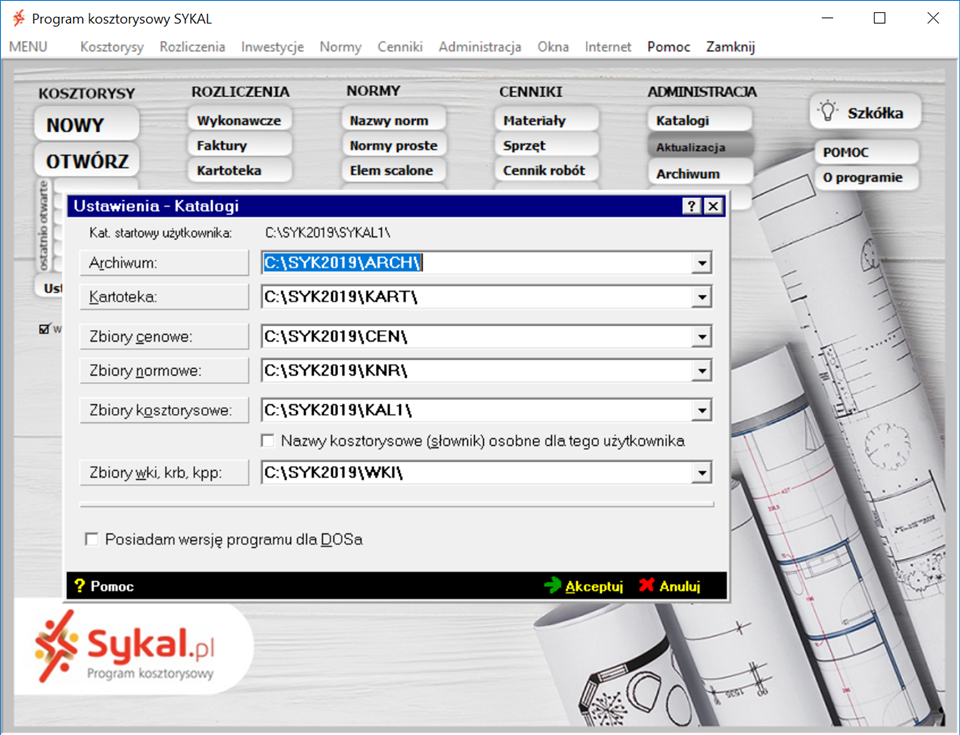Screen dimensions: 960x735
Task: Click the Aktualizacja button
Action: (x=700, y=147)
